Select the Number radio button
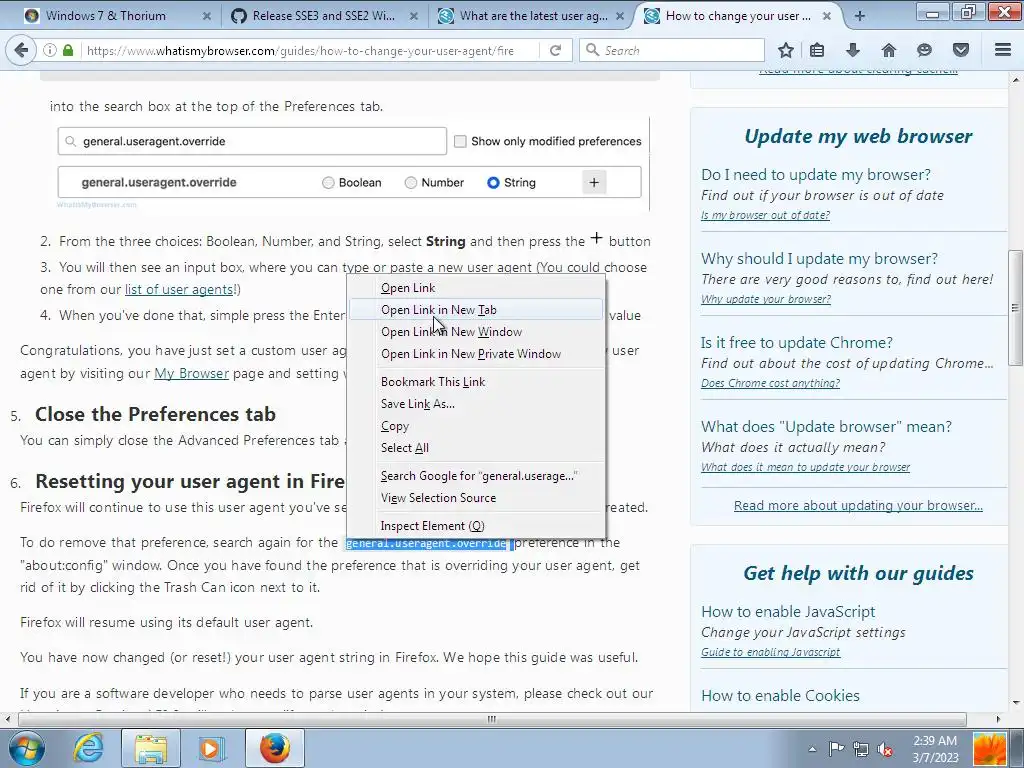Viewport: 1024px width, 768px height. (411, 183)
